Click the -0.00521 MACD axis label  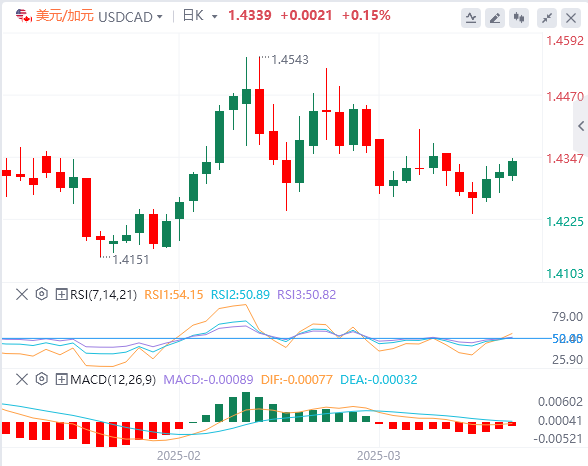pyautogui.click(x=558, y=438)
